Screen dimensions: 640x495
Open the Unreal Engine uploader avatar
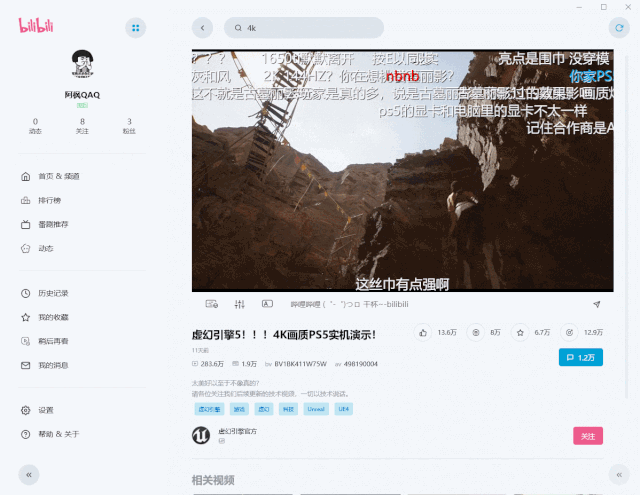[201, 435]
